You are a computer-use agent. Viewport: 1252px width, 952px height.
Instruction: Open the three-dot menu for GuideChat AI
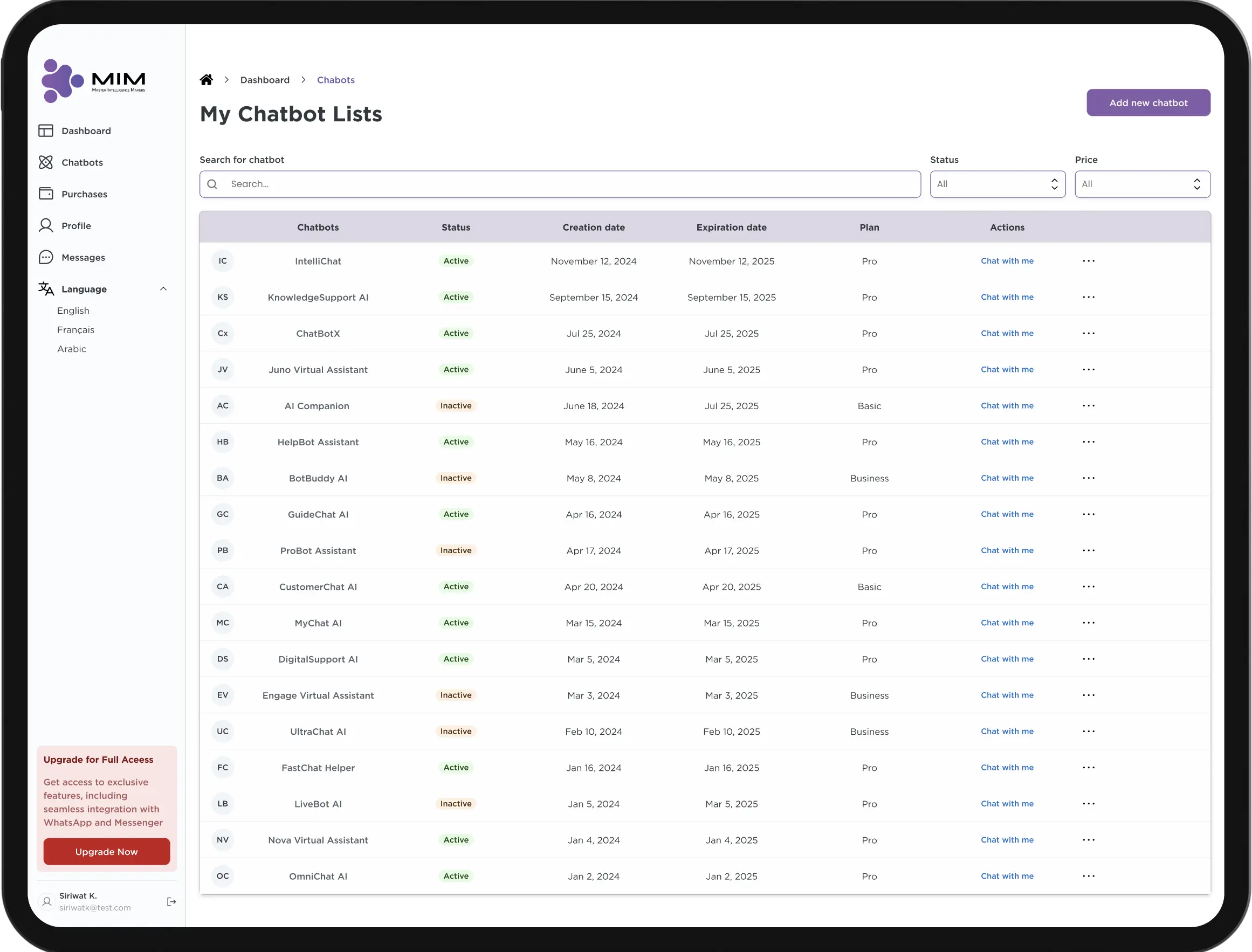tap(1089, 514)
